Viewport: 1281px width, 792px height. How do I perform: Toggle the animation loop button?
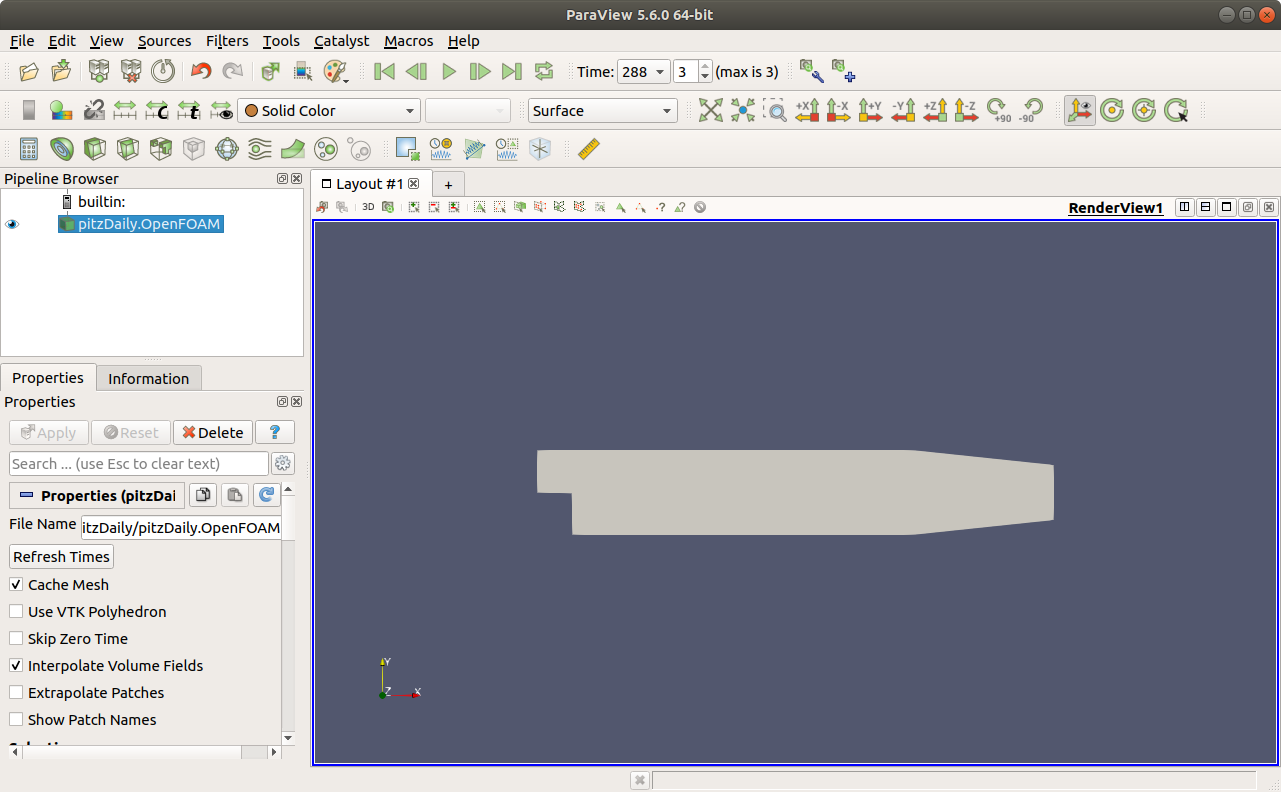(x=544, y=72)
